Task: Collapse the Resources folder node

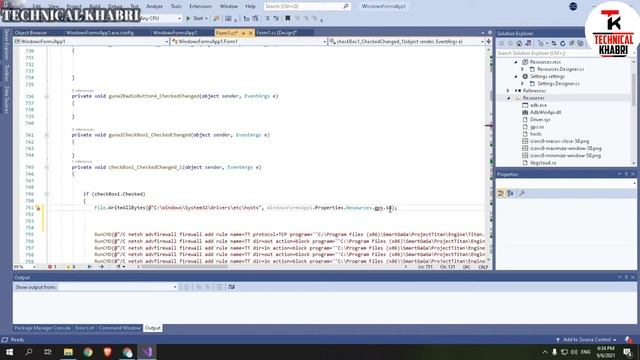Action: point(509,98)
